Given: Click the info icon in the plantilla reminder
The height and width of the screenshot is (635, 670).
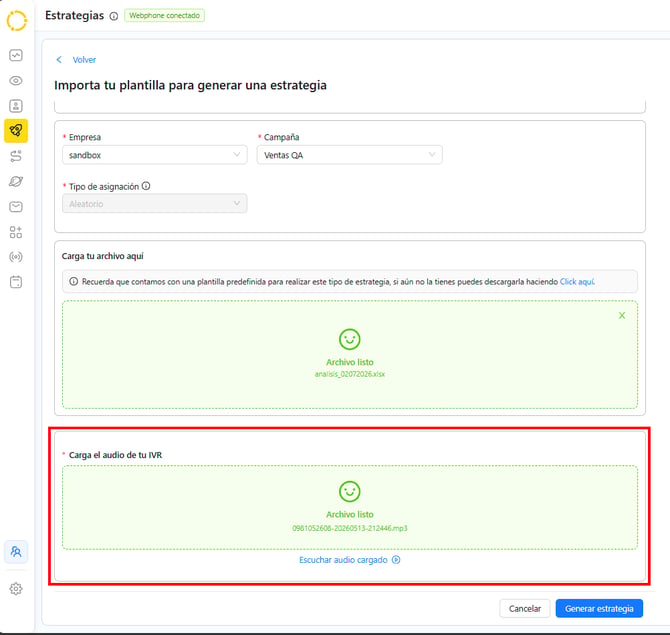Looking at the screenshot, I should (x=73, y=281).
